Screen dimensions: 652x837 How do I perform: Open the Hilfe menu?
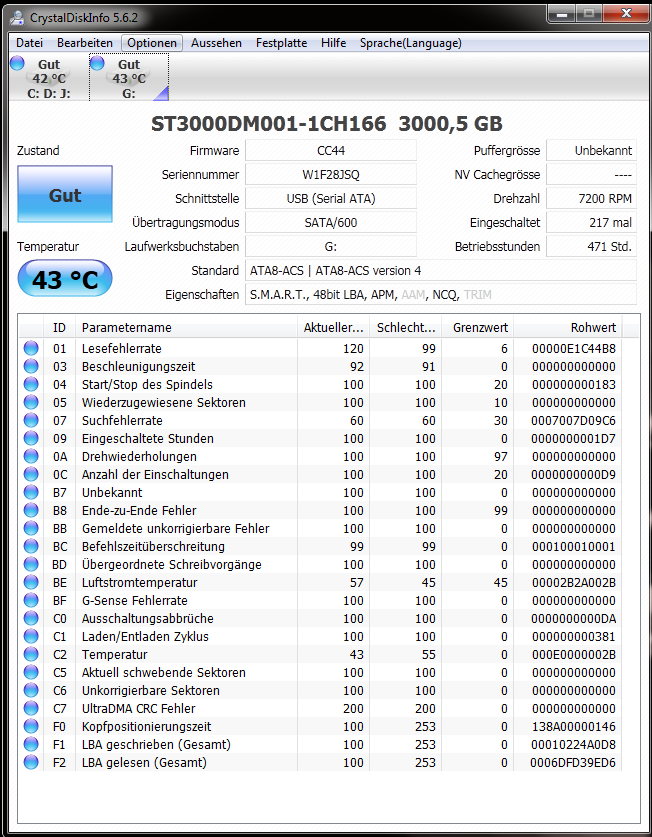(333, 43)
